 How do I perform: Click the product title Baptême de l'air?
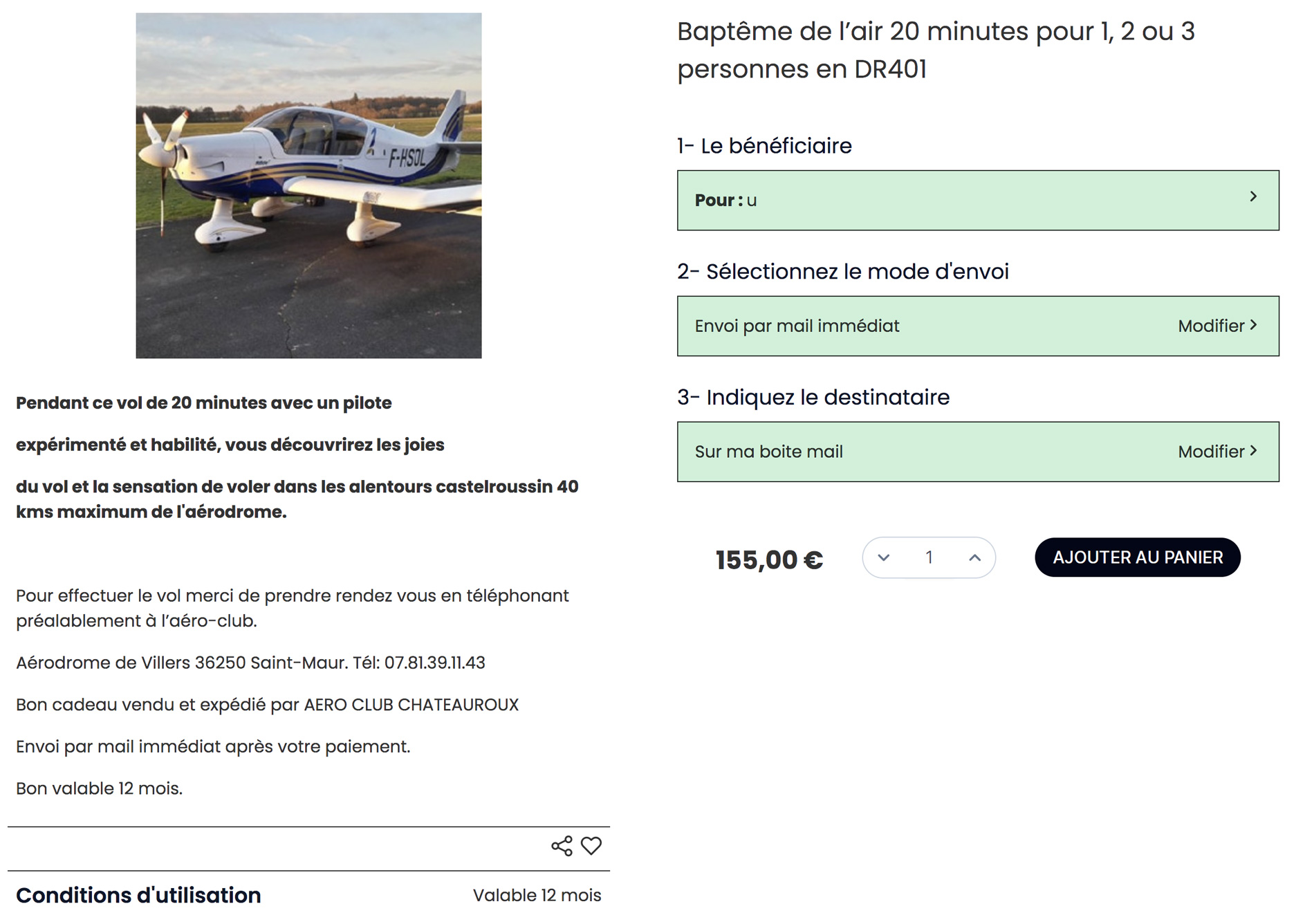pyautogui.click(x=935, y=50)
